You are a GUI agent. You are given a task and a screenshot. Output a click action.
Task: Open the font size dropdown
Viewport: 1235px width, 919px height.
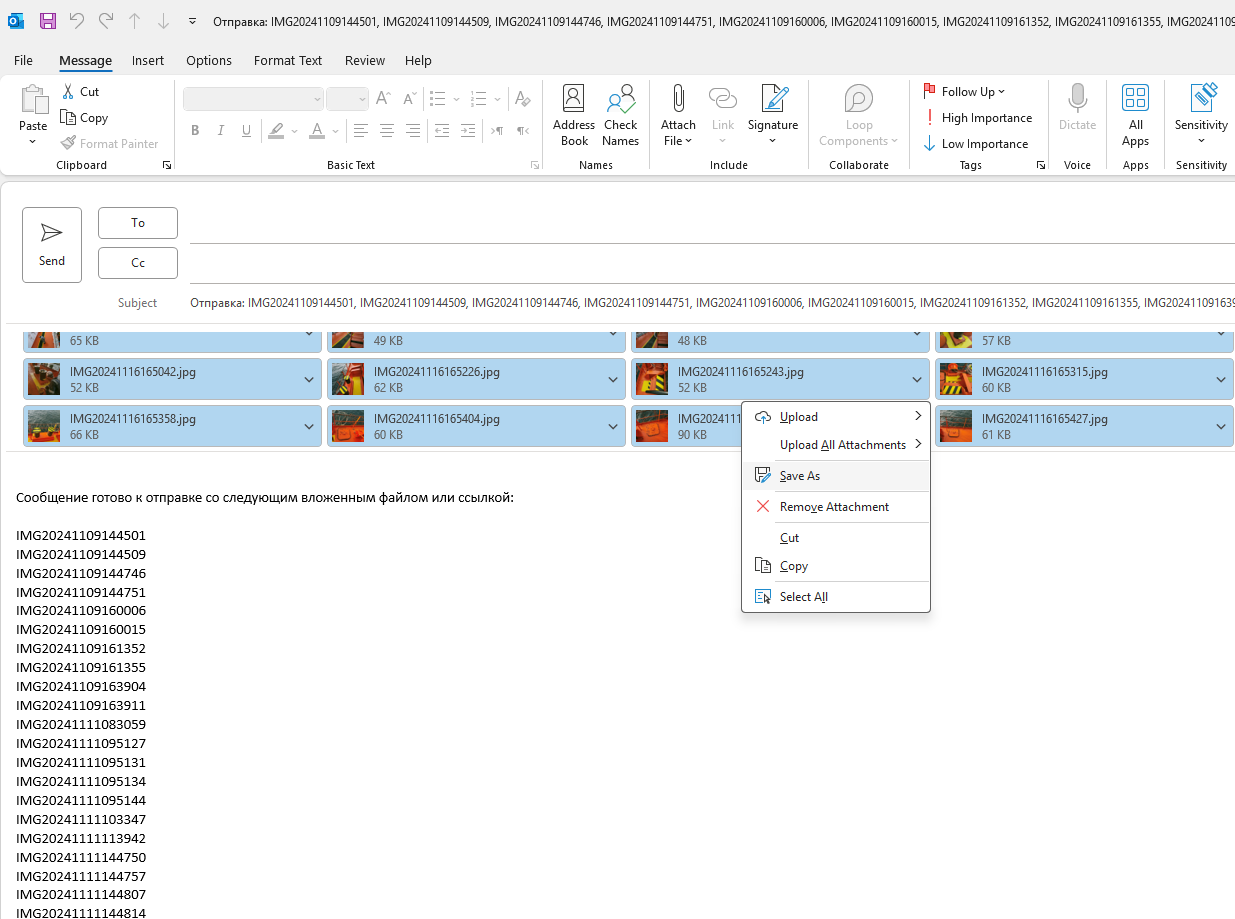pos(362,99)
